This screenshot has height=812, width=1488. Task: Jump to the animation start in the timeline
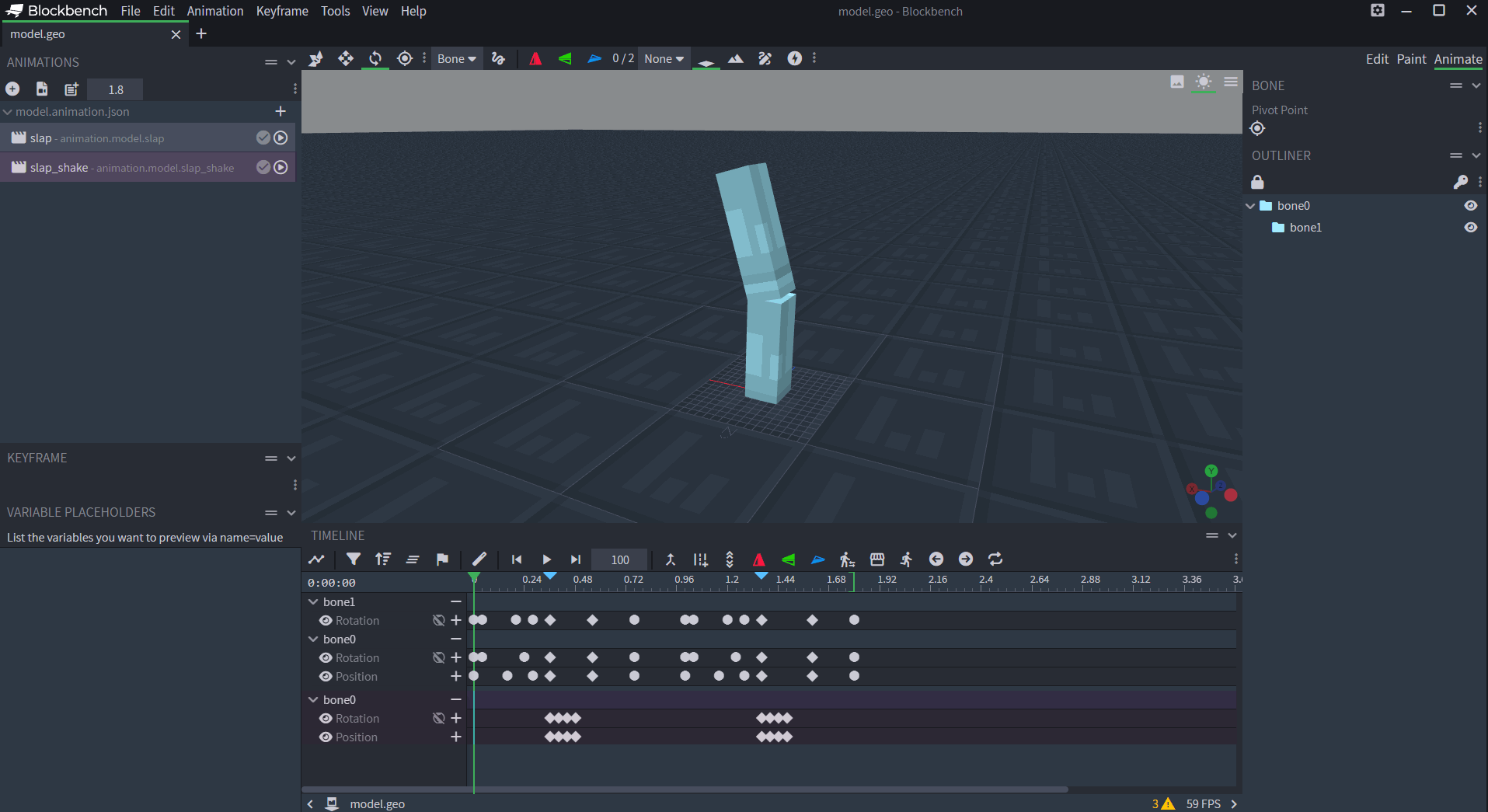coord(517,559)
